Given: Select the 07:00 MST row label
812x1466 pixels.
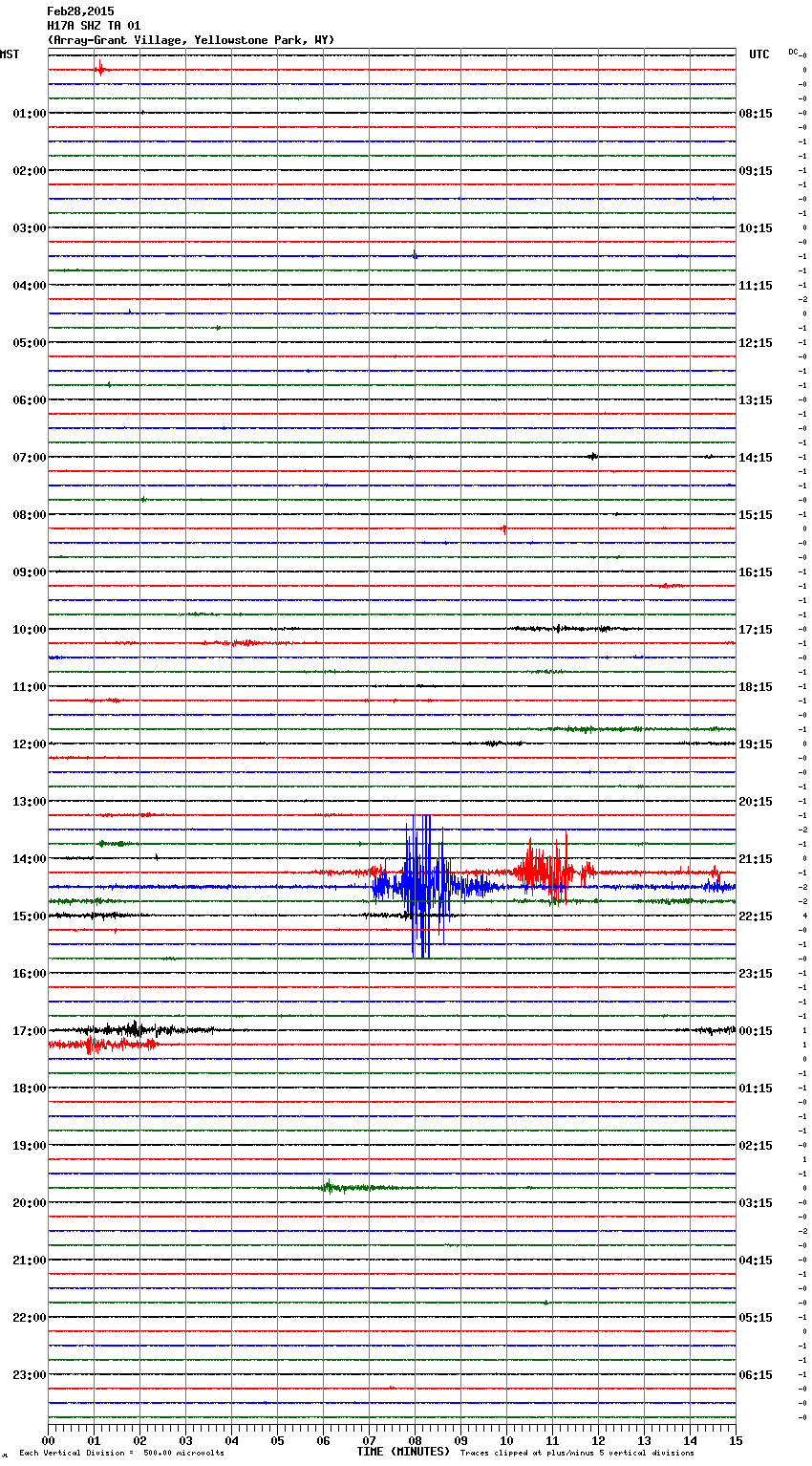Looking at the screenshot, I should [30, 458].
